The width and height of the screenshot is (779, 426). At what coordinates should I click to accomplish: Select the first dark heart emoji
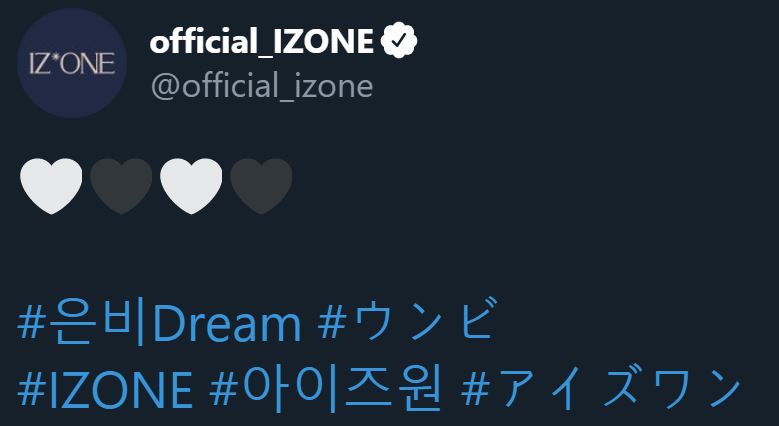(x=121, y=187)
